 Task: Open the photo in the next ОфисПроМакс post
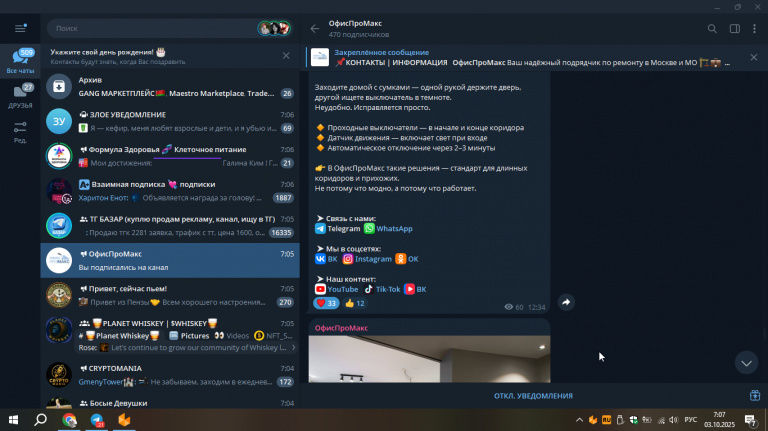click(x=429, y=359)
